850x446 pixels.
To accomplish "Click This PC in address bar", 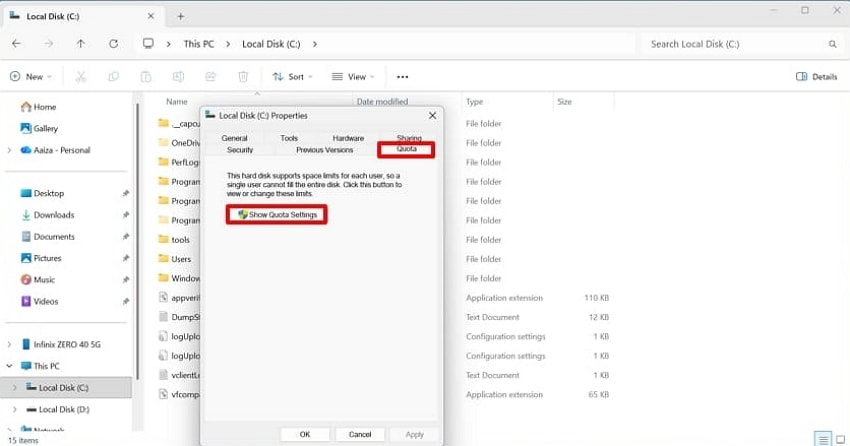I will tap(199, 44).
